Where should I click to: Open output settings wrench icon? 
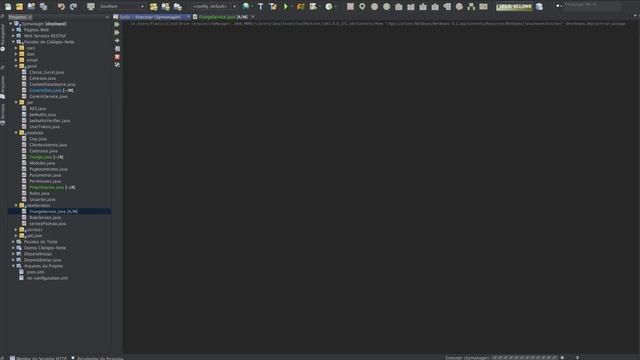117,64
